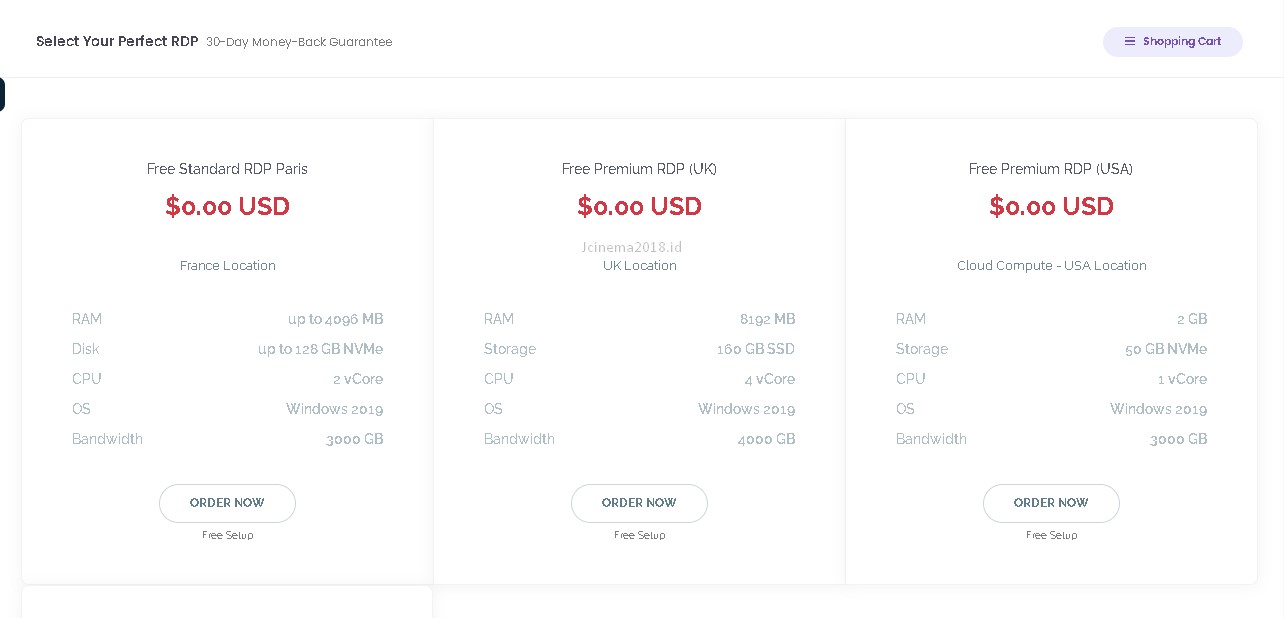Order the Free Premium RDP (USA) plan
Image resolution: width=1284 pixels, height=618 pixels.
point(1051,503)
